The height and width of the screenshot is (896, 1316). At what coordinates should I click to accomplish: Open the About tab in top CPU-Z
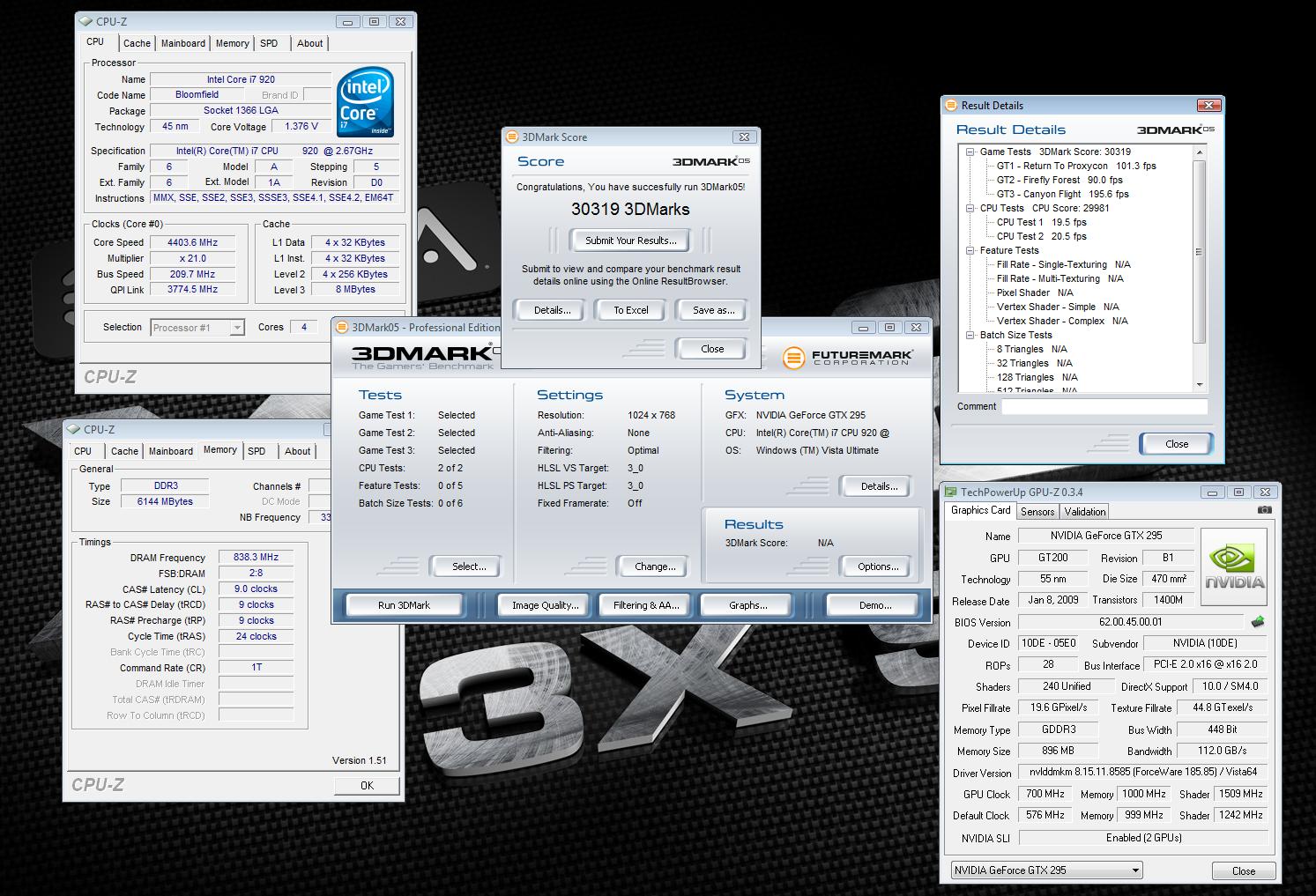pyautogui.click(x=309, y=43)
